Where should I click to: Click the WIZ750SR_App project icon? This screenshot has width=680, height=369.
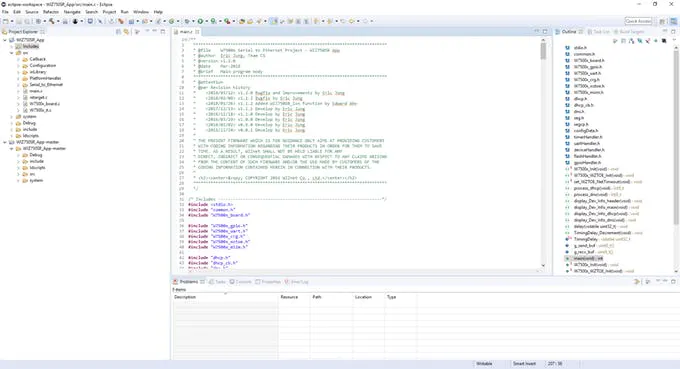pyautogui.click(x=12, y=40)
